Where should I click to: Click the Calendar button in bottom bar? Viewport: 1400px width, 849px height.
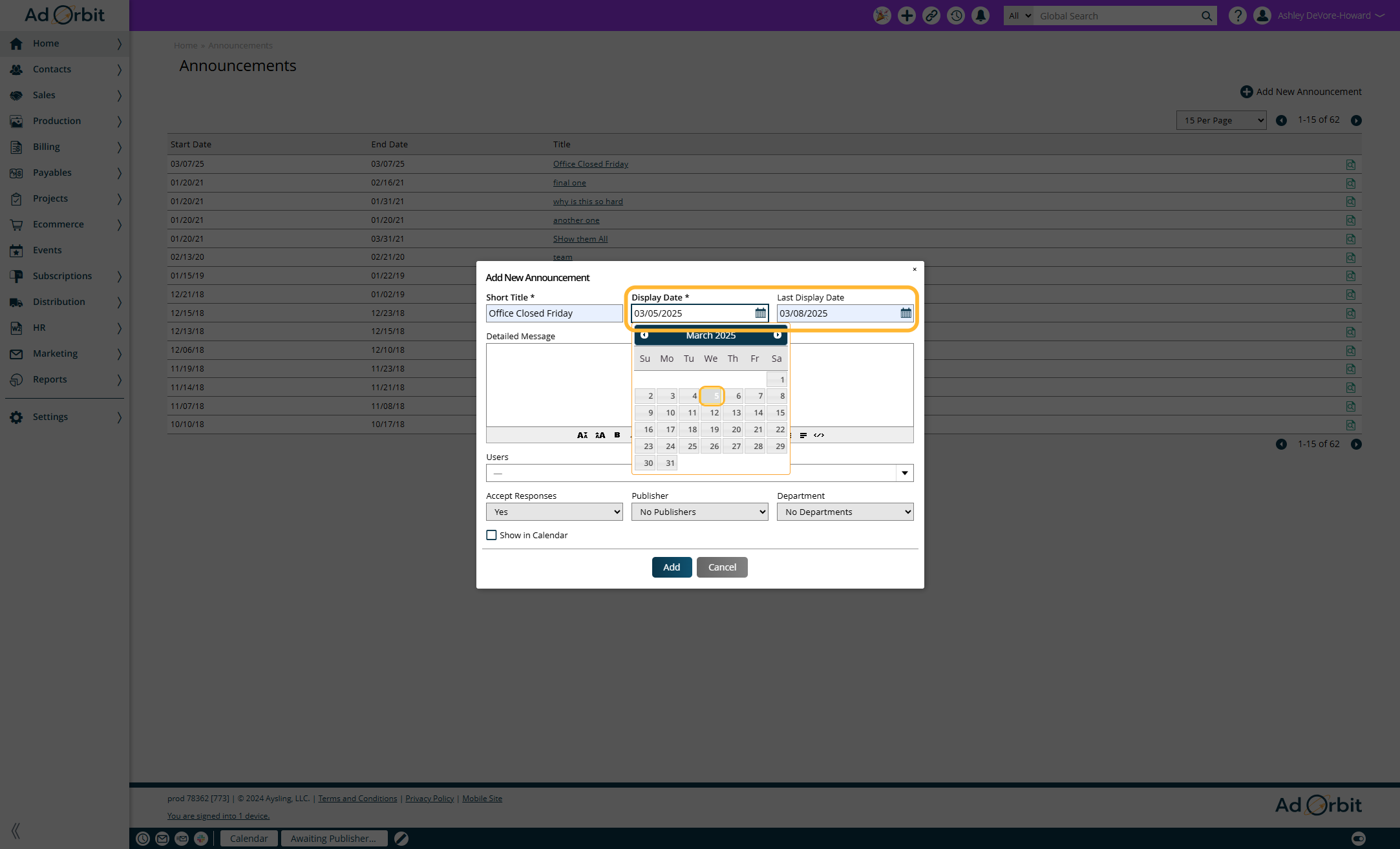249,839
